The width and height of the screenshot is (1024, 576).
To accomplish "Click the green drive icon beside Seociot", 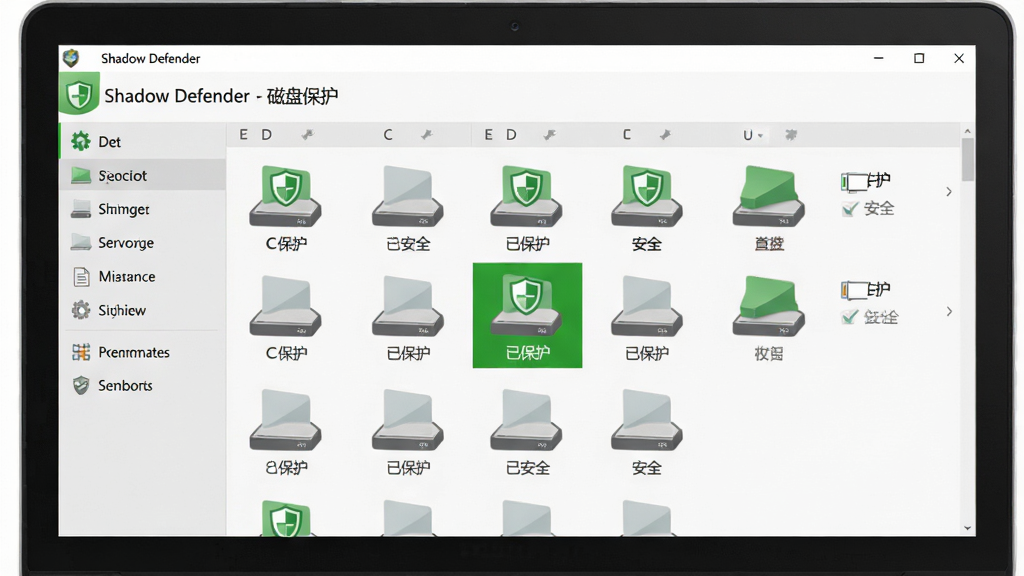I will click(x=81, y=175).
